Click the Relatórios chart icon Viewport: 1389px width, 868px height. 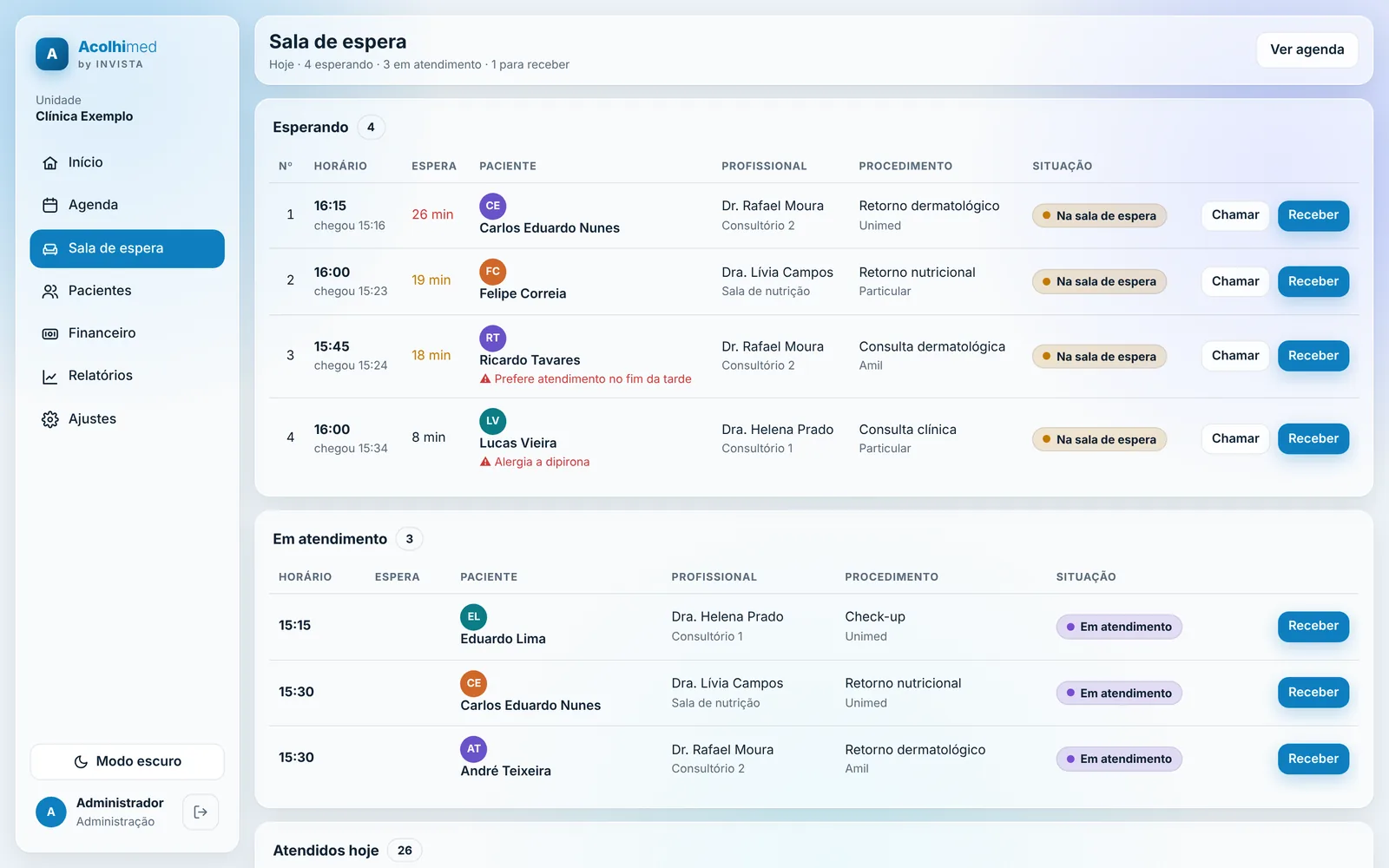[x=50, y=376]
